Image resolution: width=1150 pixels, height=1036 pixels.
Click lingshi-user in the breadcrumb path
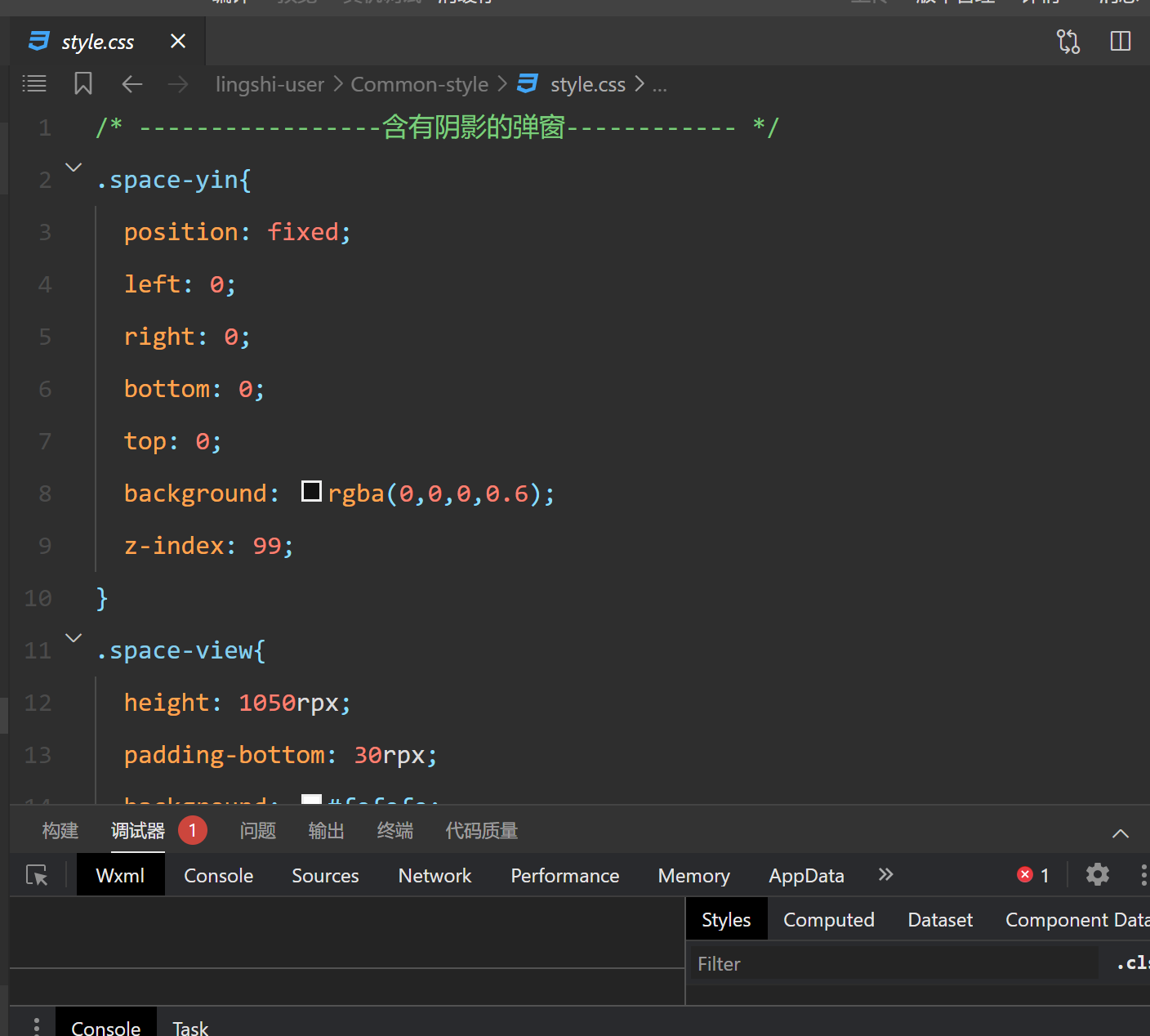[x=270, y=84]
